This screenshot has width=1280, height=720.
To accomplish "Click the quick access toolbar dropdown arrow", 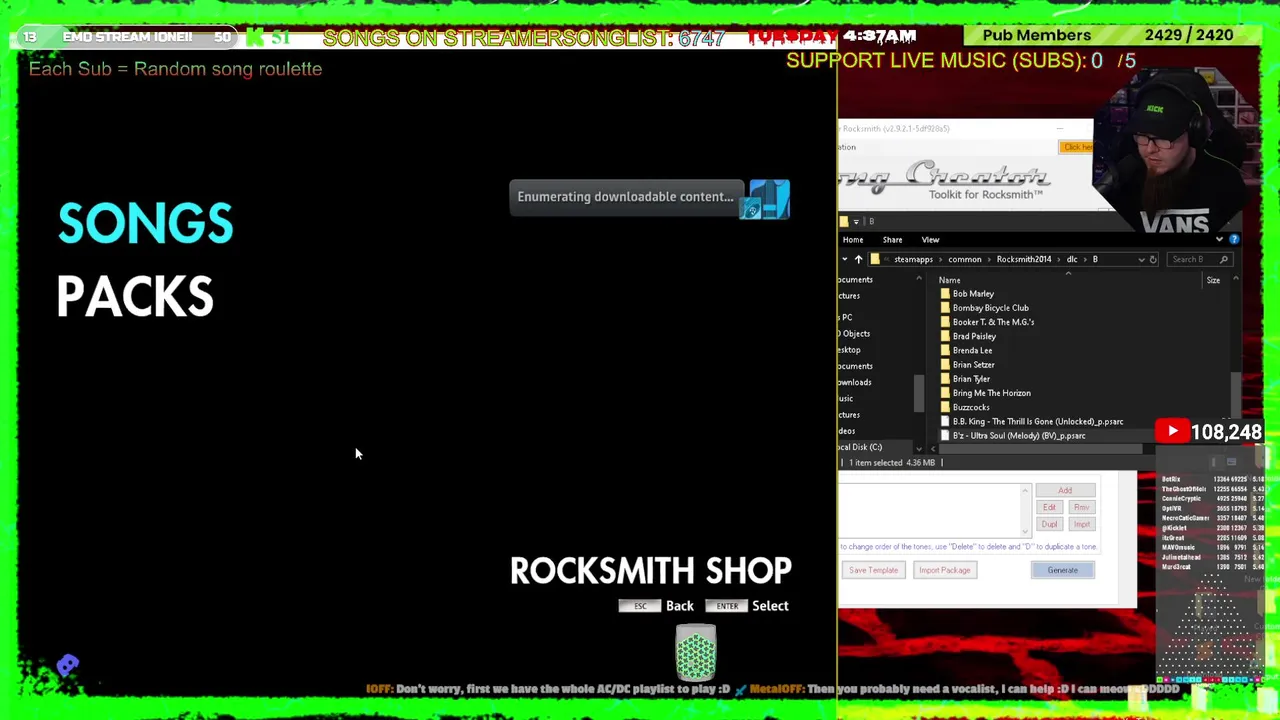I will [x=856, y=222].
